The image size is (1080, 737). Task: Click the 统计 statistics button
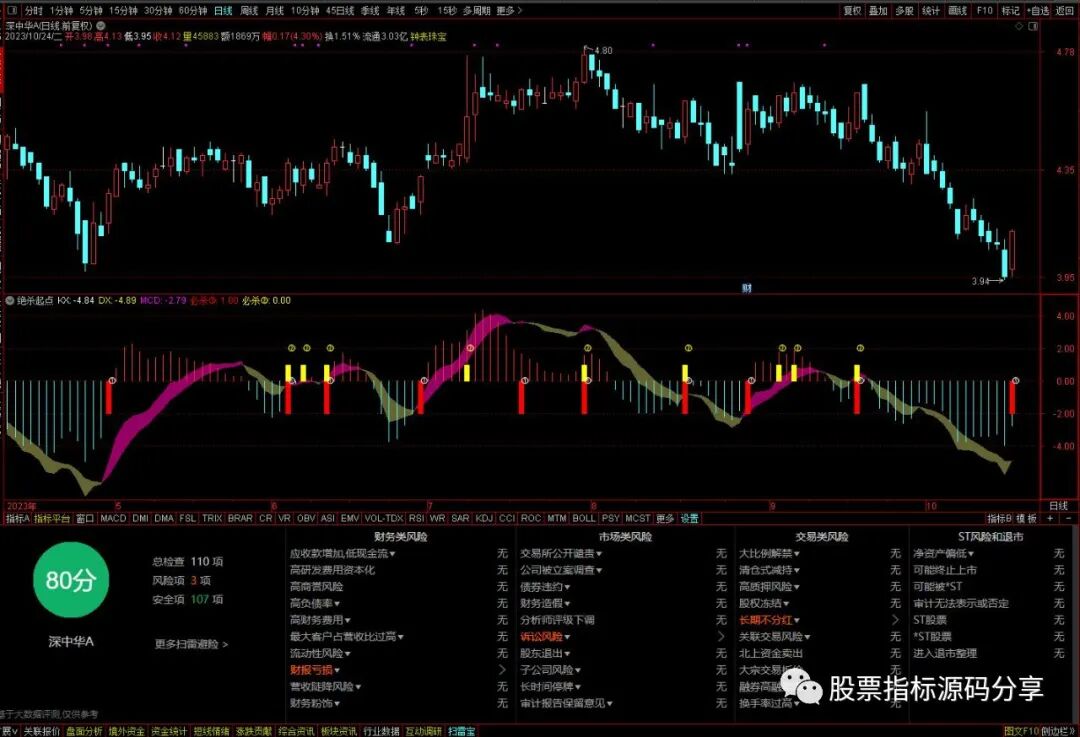click(931, 10)
